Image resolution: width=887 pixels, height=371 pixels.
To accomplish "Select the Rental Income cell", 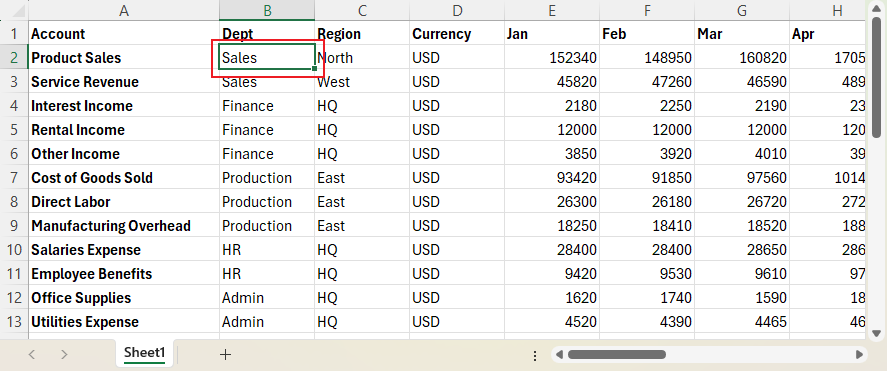I will point(124,130).
